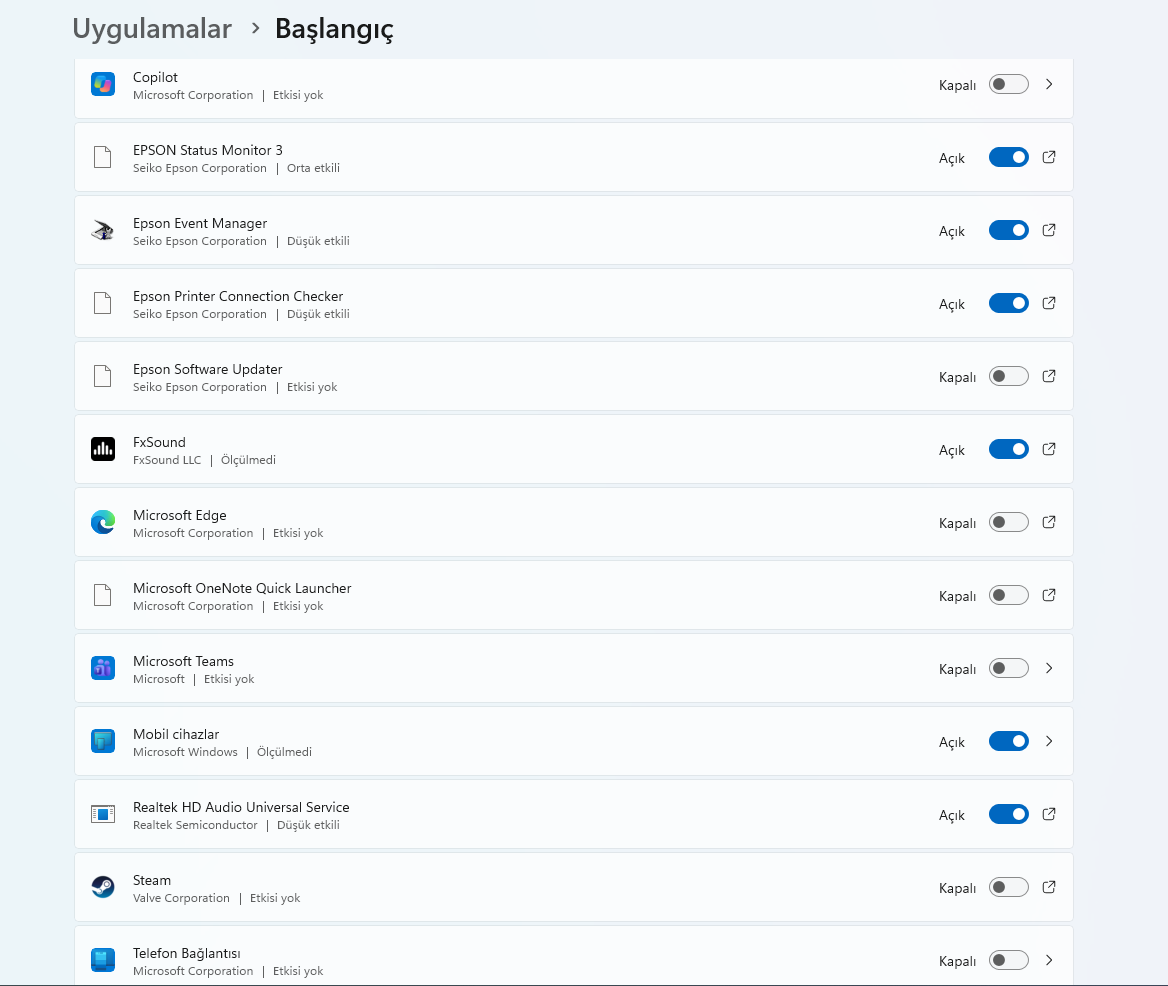The height and width of the screenshot is (986, 1168).
Task: Click the Steam app icon
Action: point(103,888)
